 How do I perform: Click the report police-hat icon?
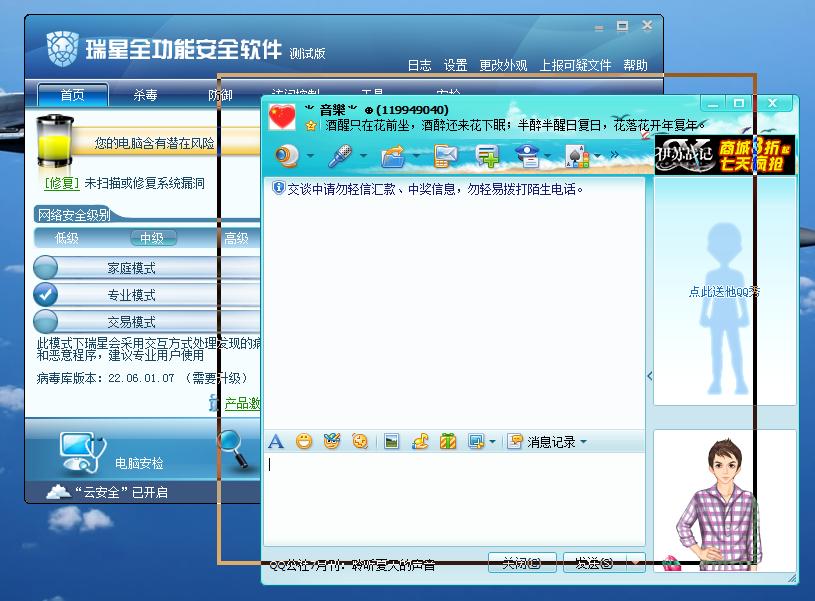[527, 155]
